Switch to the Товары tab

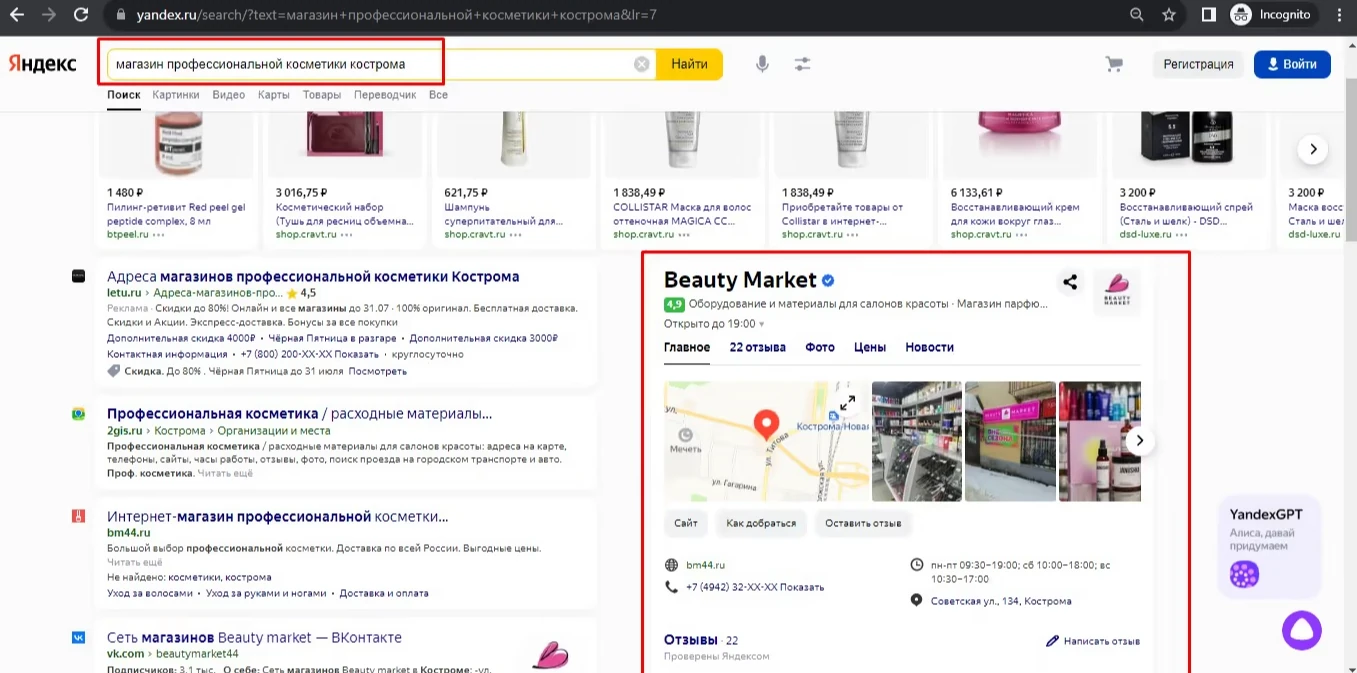tap(322, 95)
